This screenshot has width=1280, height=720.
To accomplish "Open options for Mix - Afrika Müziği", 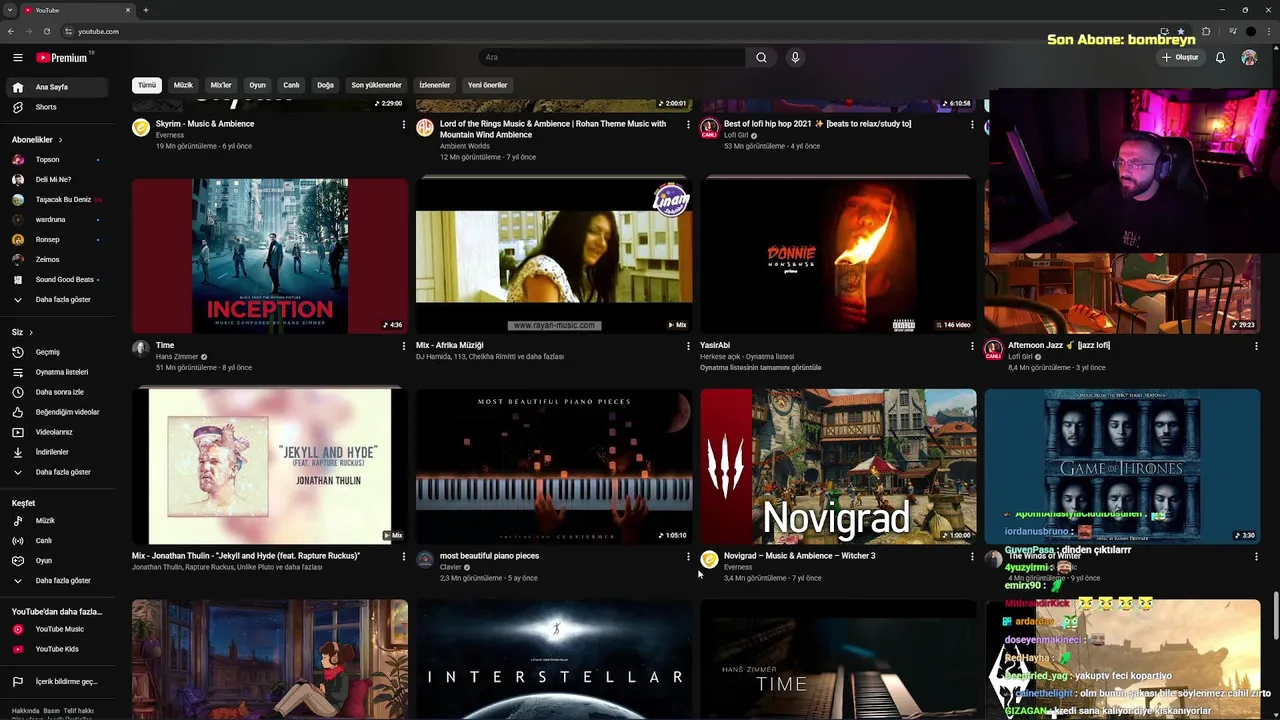I will 688,346.
